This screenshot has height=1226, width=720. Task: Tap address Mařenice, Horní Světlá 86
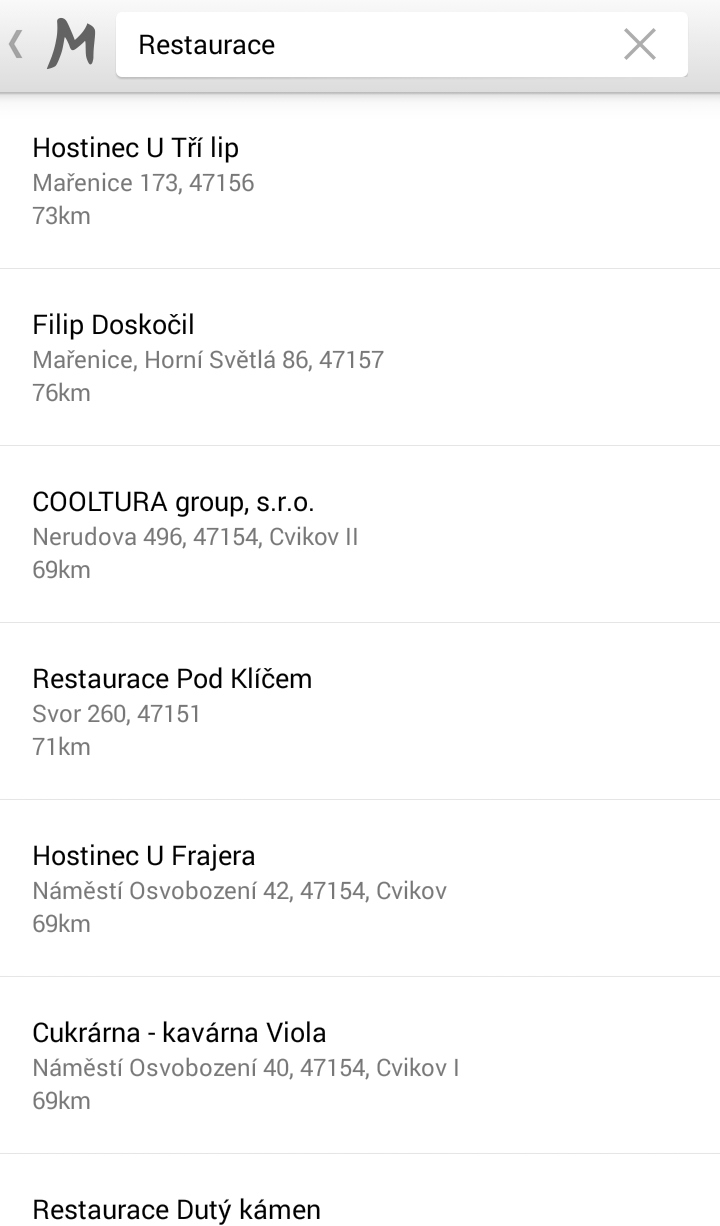pyautogui.click(x=208, y=360)
